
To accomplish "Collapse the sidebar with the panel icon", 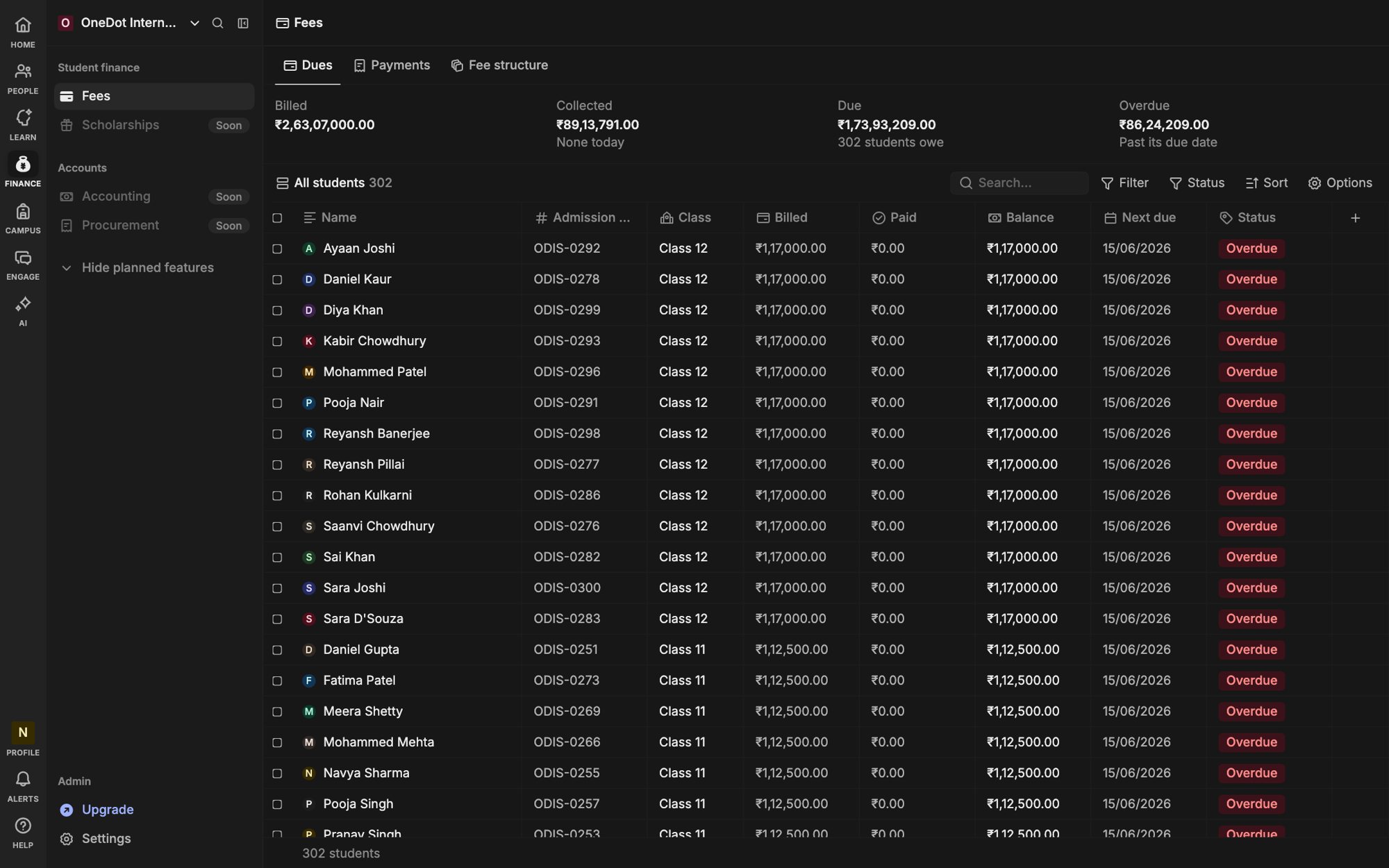I will 243,23.
